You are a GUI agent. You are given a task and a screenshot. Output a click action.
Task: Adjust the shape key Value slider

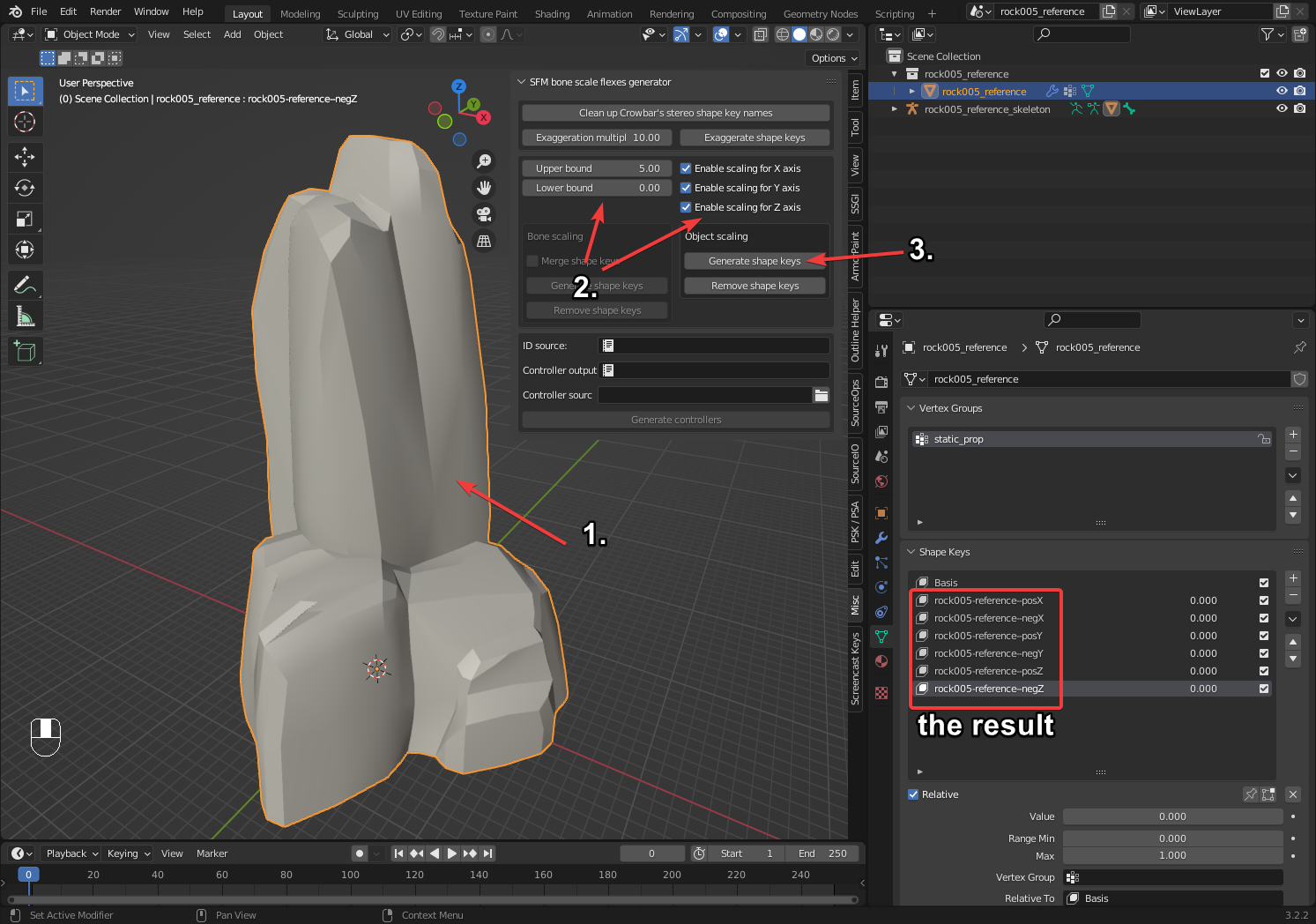[x=1172, y=816]
